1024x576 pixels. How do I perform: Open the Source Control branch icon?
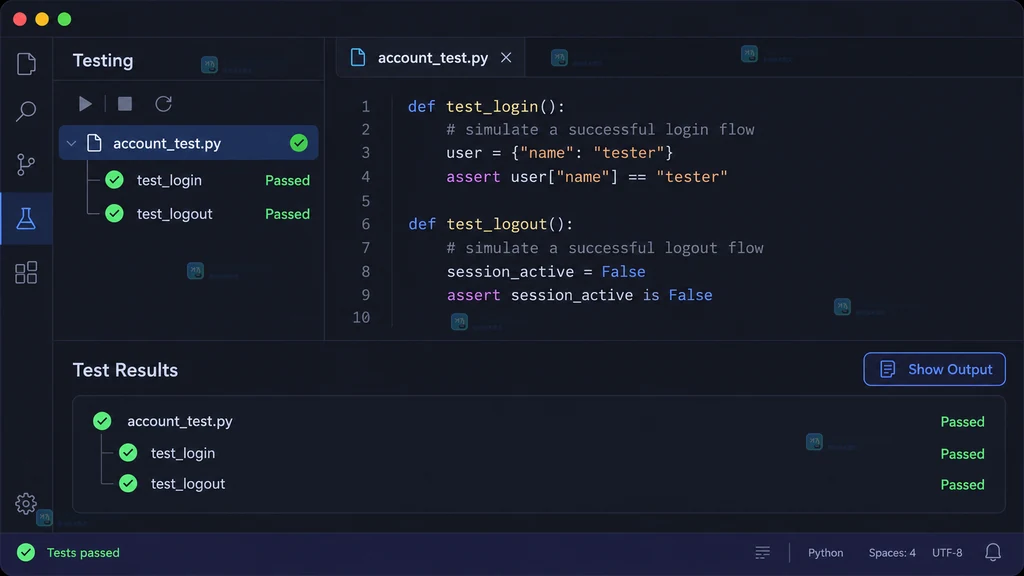coord(25,164)
